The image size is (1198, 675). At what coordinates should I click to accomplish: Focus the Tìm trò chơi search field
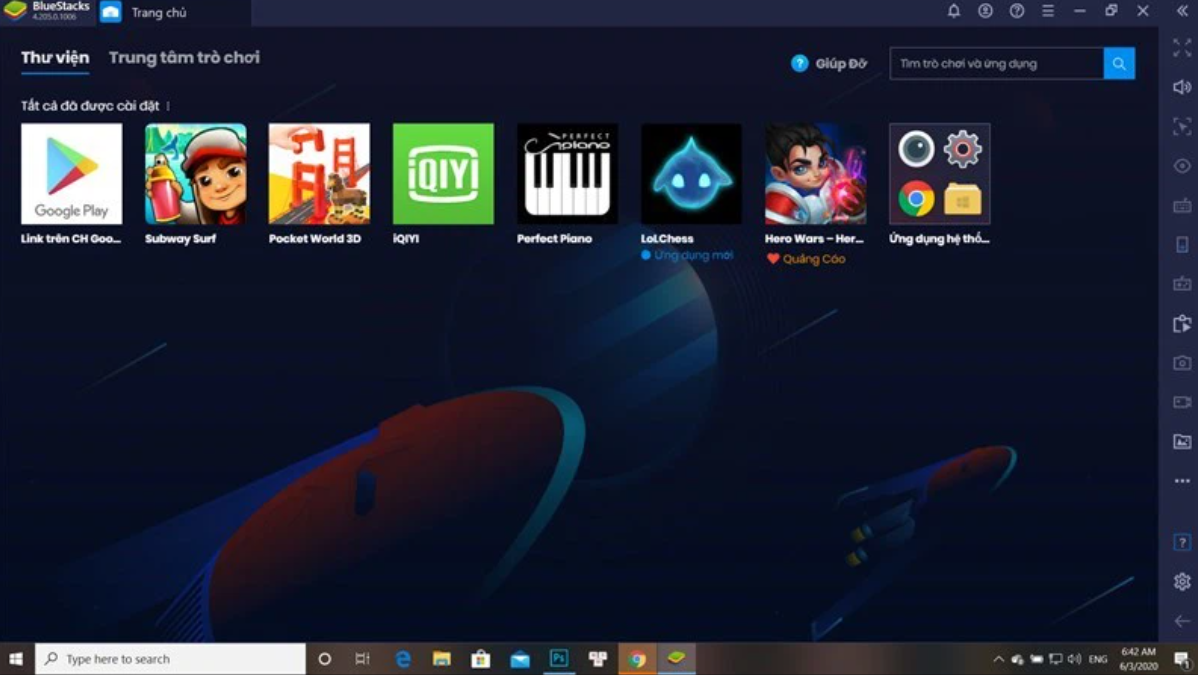click(996, 63)
